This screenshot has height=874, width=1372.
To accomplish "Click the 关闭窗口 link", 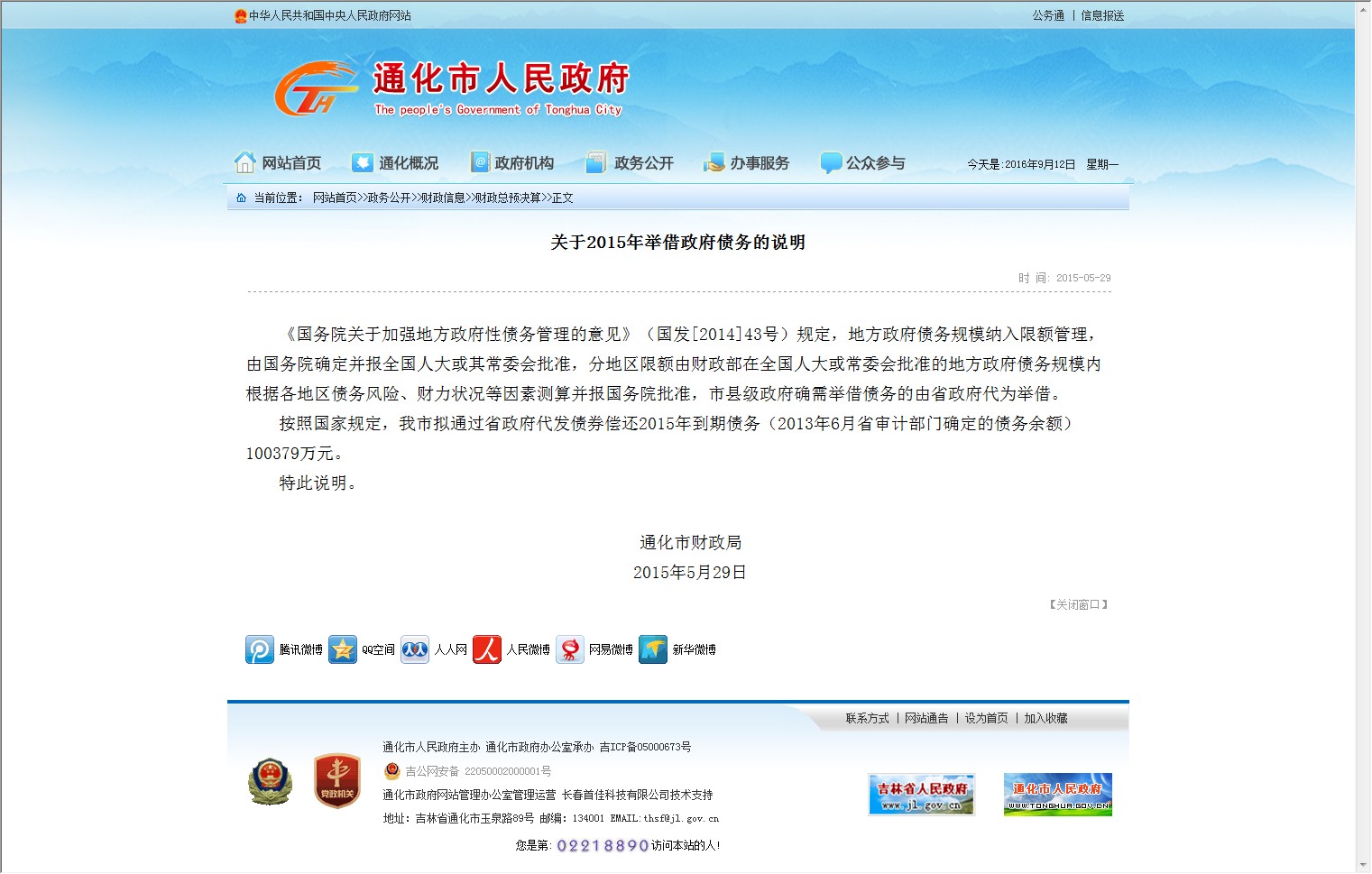I will coord(1078,605).
